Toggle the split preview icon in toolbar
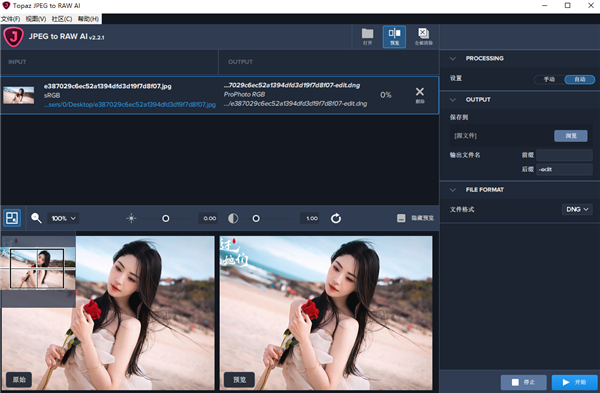The image size is (600, 393). [x=394, y=37]
